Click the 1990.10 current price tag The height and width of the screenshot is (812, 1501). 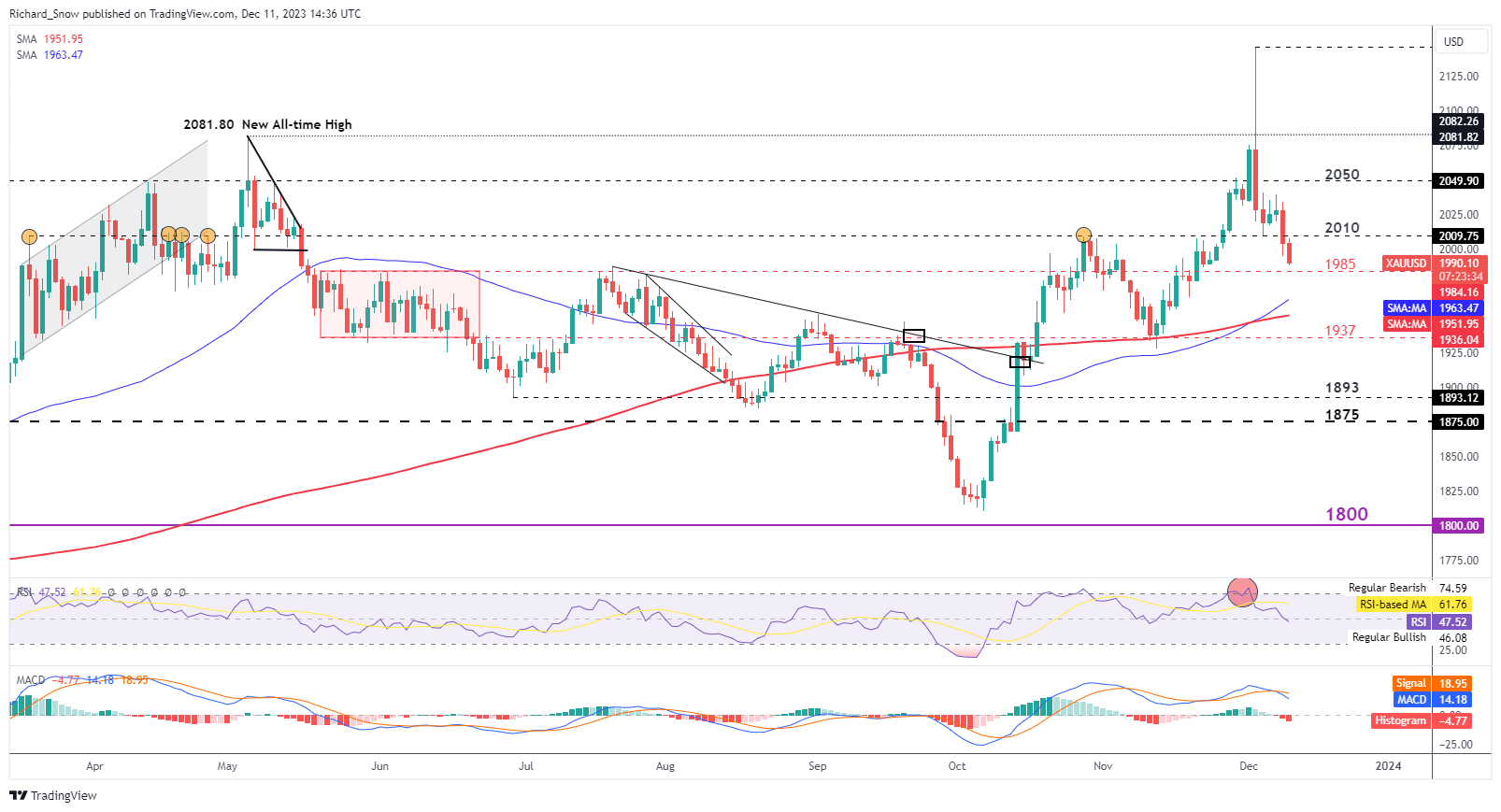[1458, 264]
